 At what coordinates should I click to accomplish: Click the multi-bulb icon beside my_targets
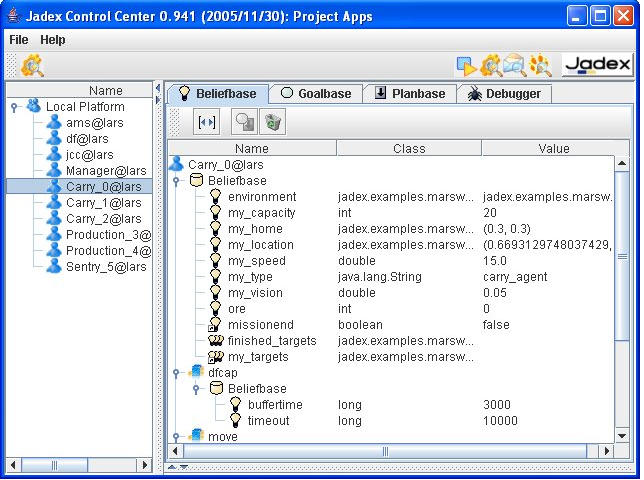click(216, 356)
